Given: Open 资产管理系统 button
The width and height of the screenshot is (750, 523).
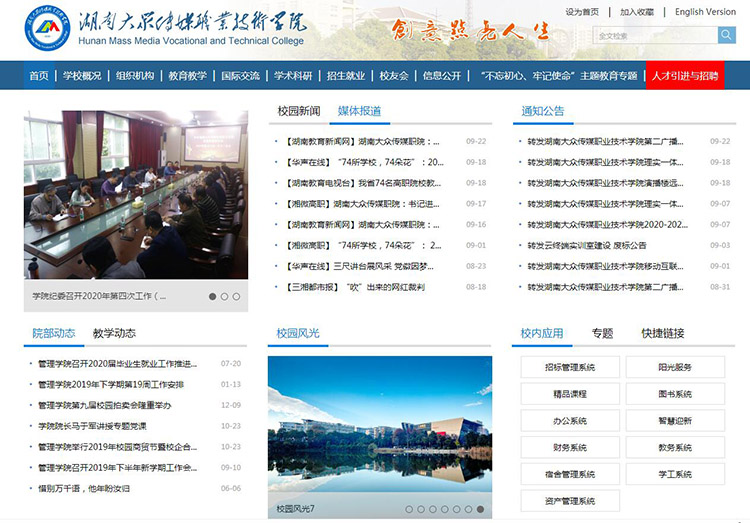Looking at the screenshot, I should click(x=570, y=501).
